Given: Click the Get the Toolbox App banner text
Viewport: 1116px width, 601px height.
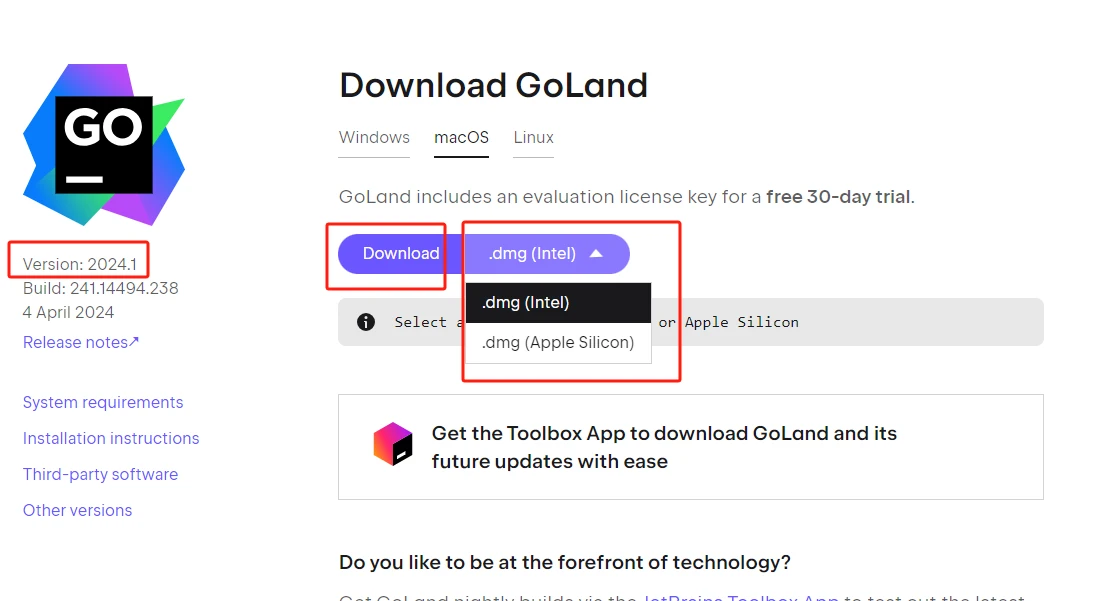Looking at the screenshot, I should [x=664, y=447].
